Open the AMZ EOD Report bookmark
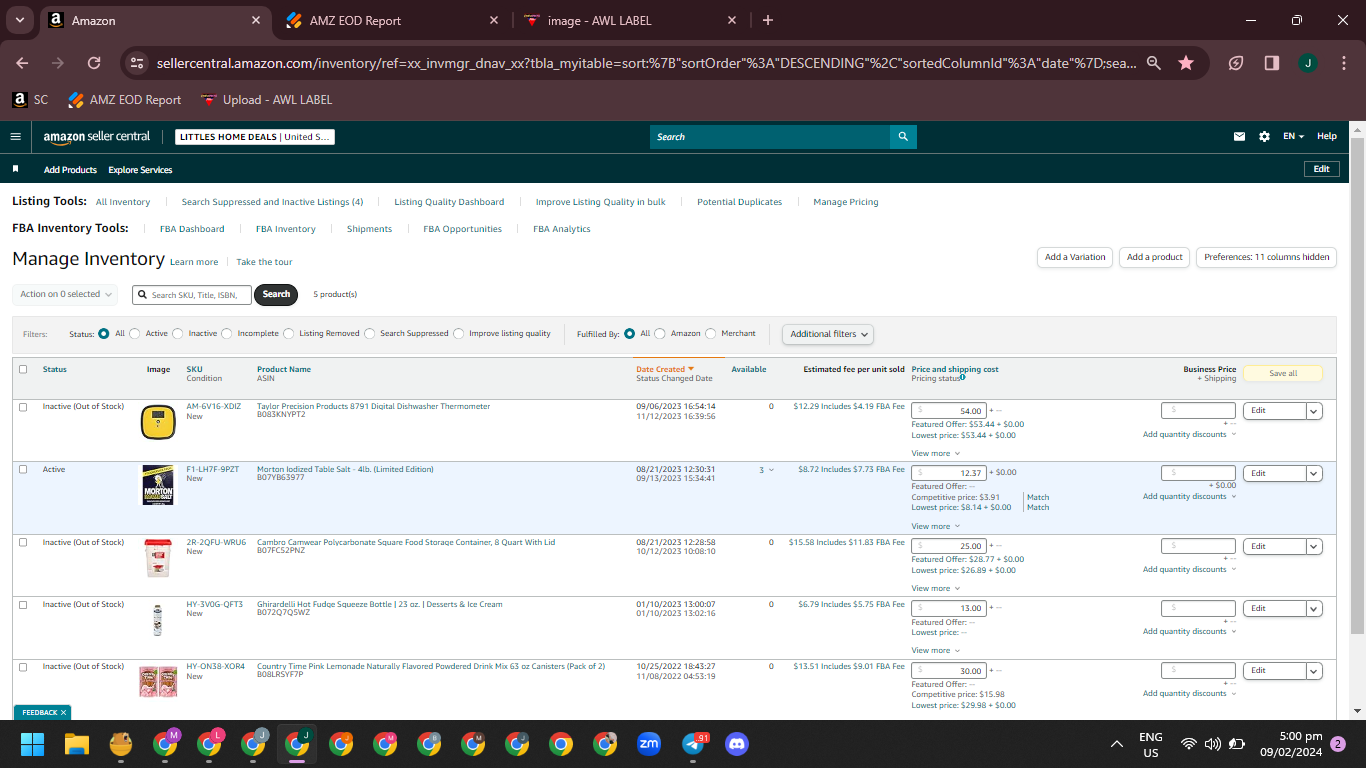 [124, 100]
